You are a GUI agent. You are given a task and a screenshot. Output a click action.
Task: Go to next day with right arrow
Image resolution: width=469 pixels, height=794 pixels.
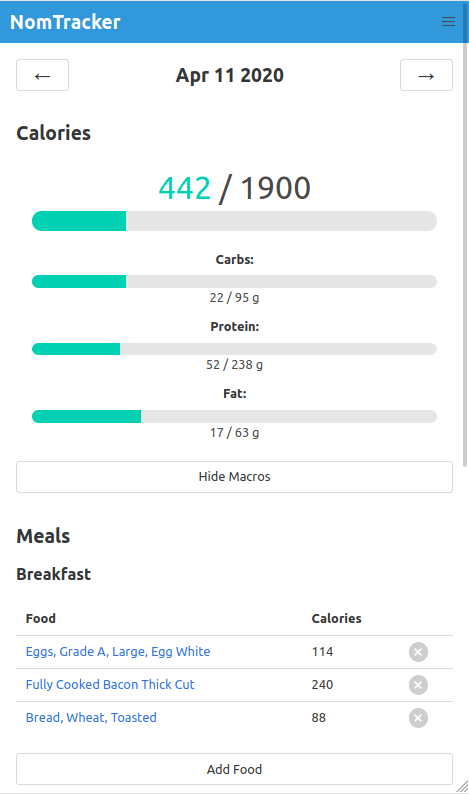(x=426, y=75)
